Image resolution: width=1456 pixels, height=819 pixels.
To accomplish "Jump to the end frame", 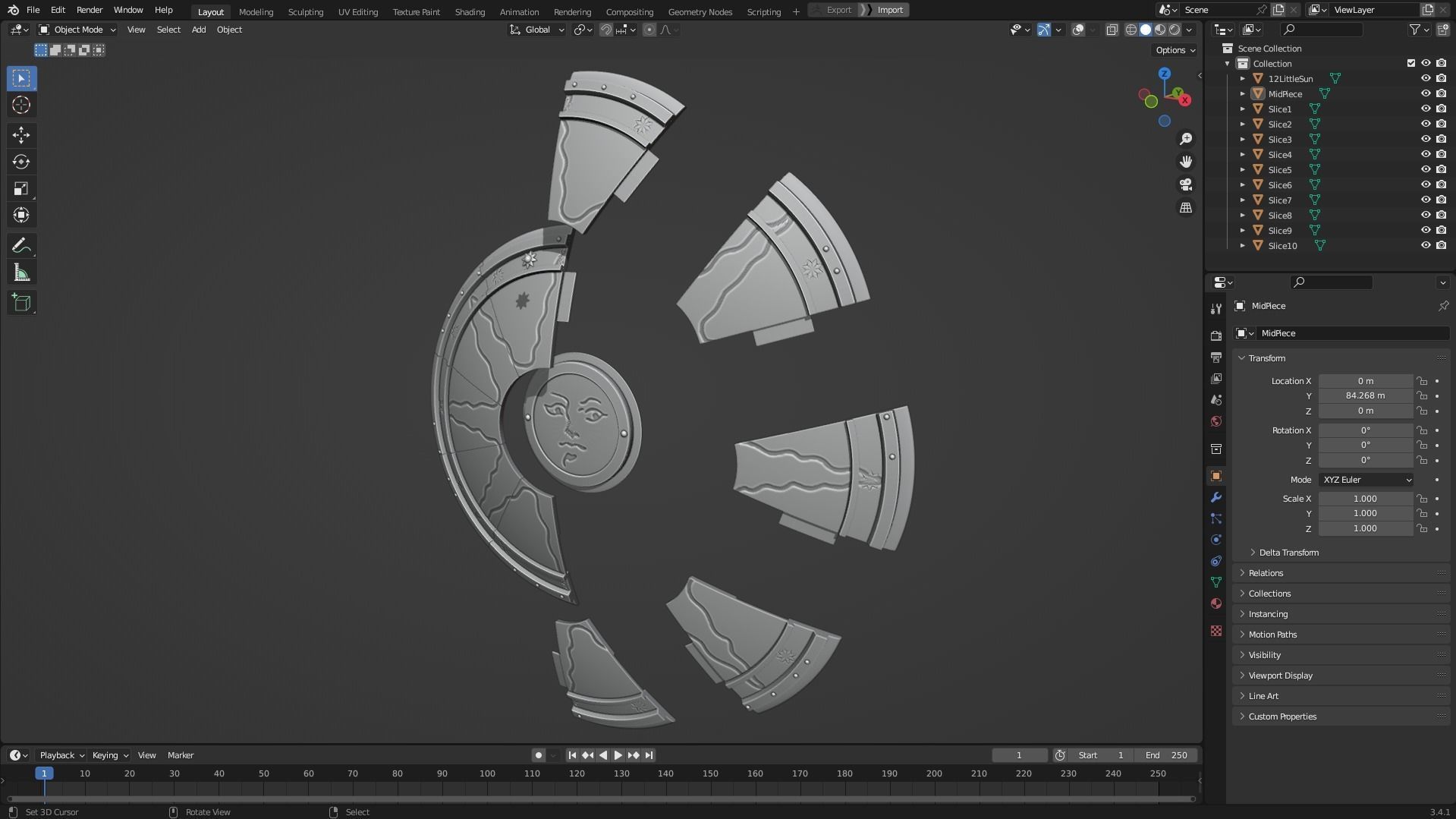I will pos(649,755).
